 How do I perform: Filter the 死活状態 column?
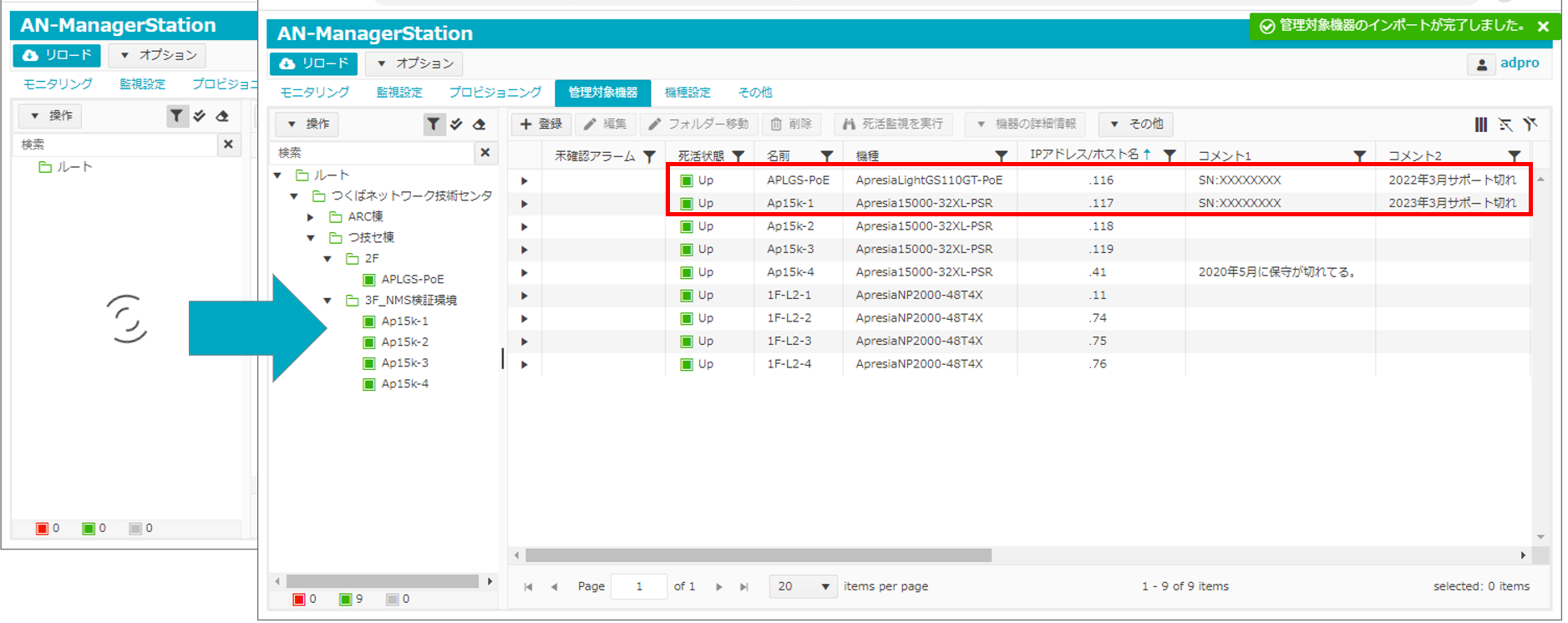click(738, 156)
